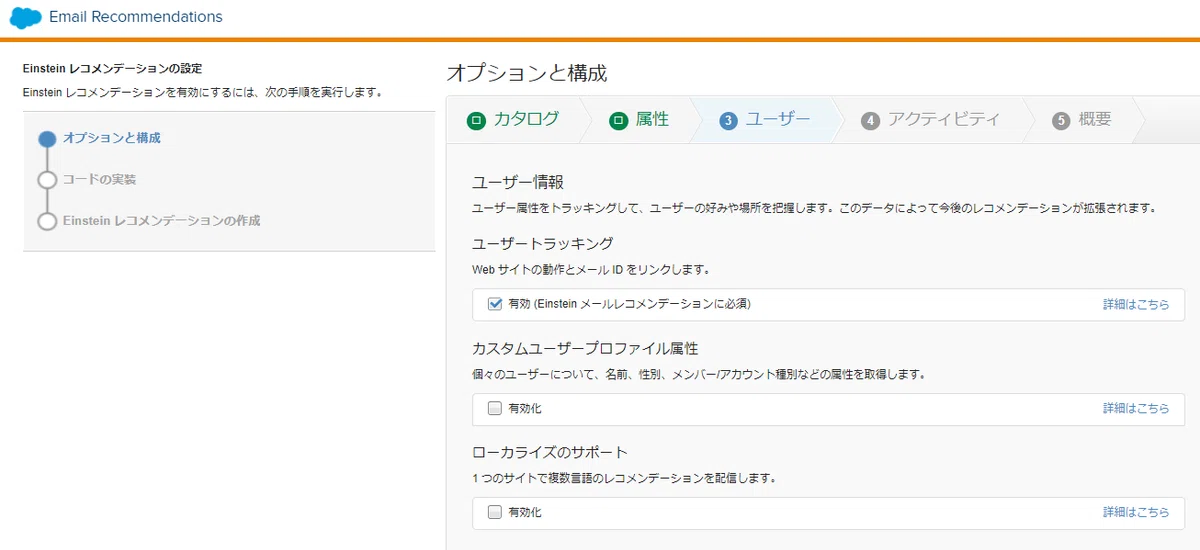The image size is (1200, 550).
Task: Click the Email Recommendations header title
Action: (x=136, y=17)
